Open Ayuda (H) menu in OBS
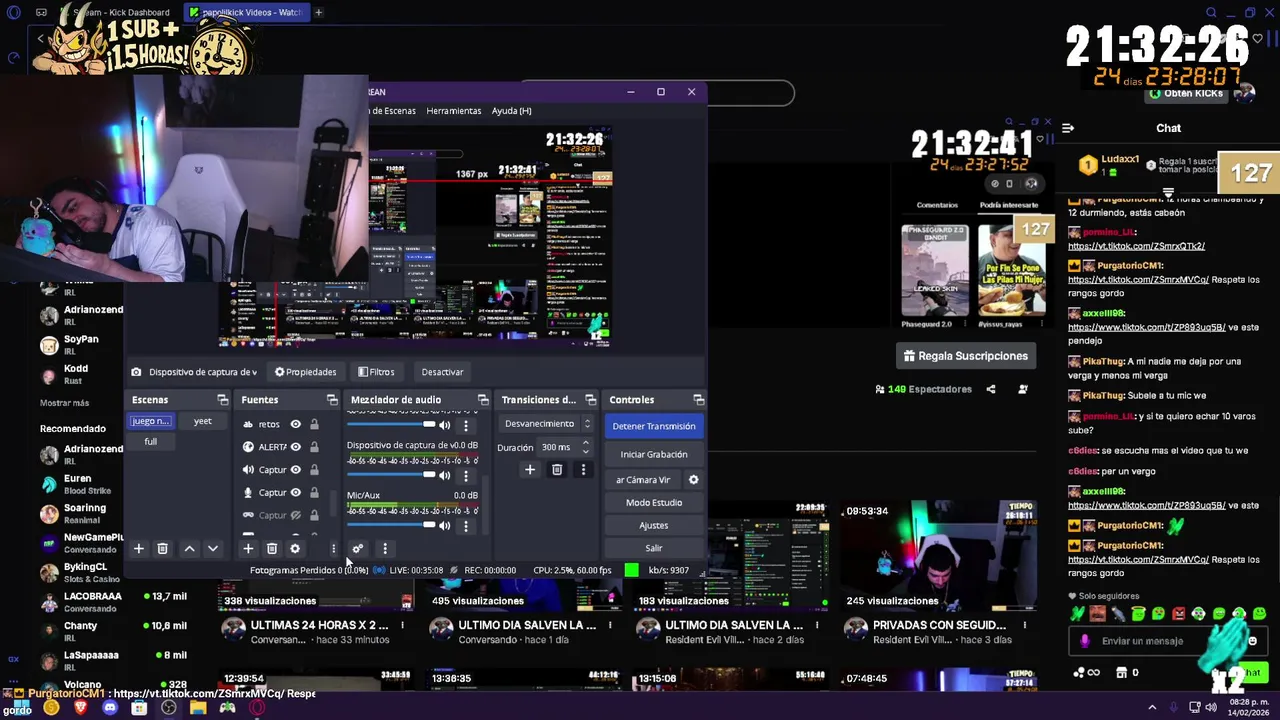The height and width of the screenshot is (720, 1280). pyautogui.click(x=511, y=111)
